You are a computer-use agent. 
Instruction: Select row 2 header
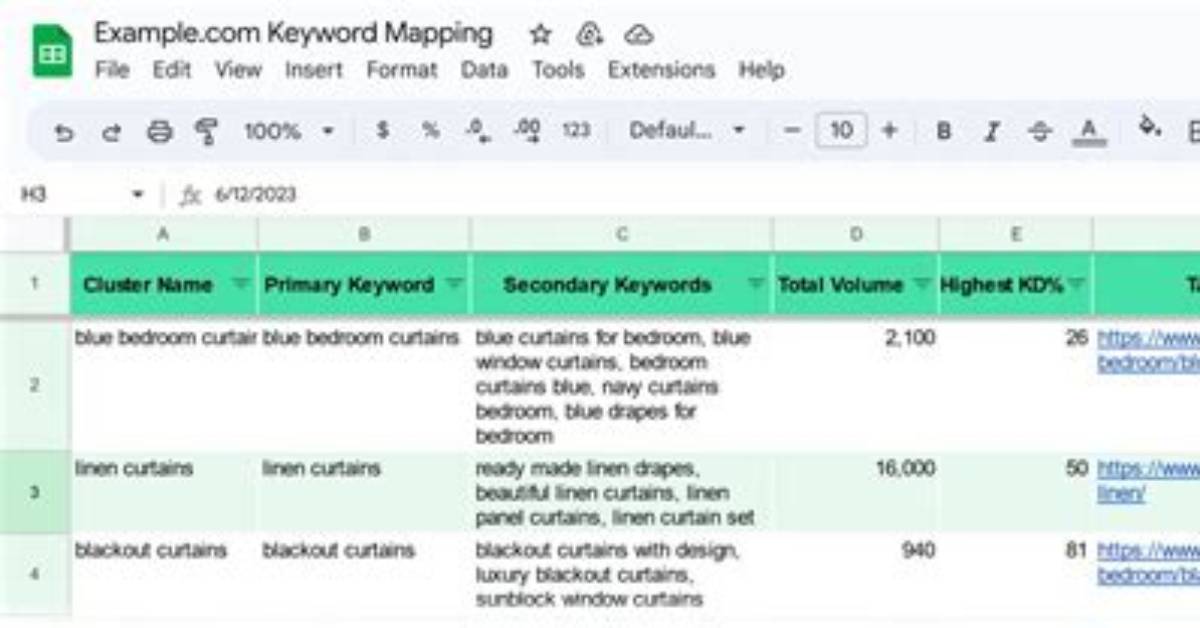(x=34, y=385)
